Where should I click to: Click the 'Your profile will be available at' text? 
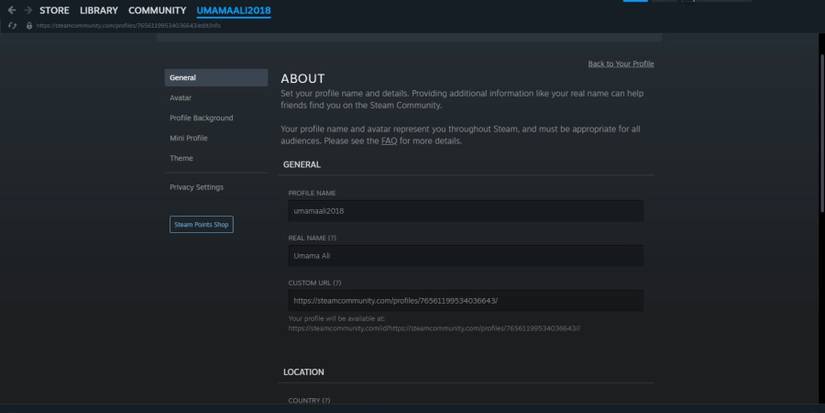[337, 318]
